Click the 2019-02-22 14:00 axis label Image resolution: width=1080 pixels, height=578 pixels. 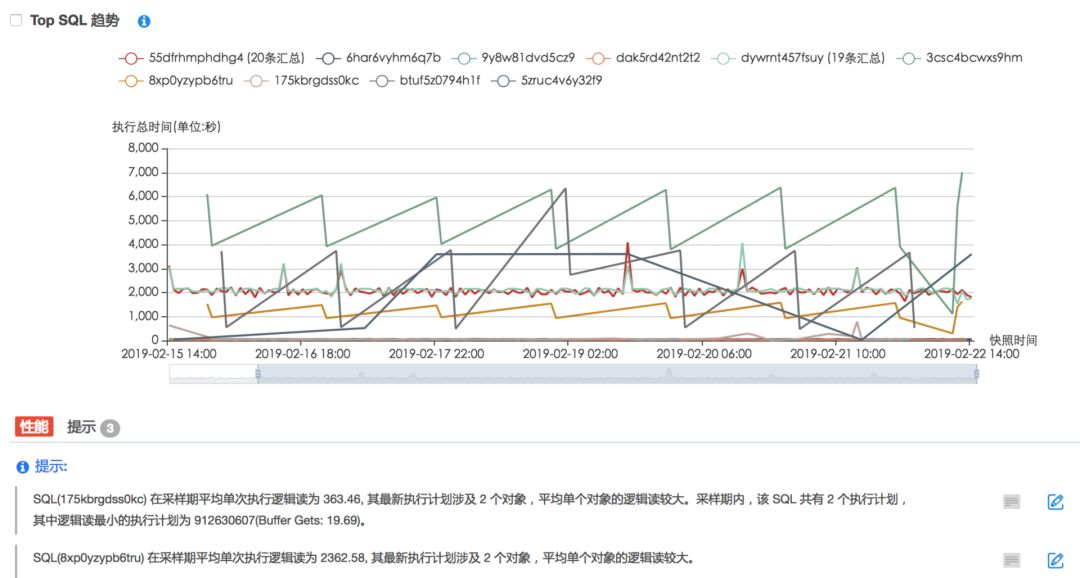coord(971,354)
